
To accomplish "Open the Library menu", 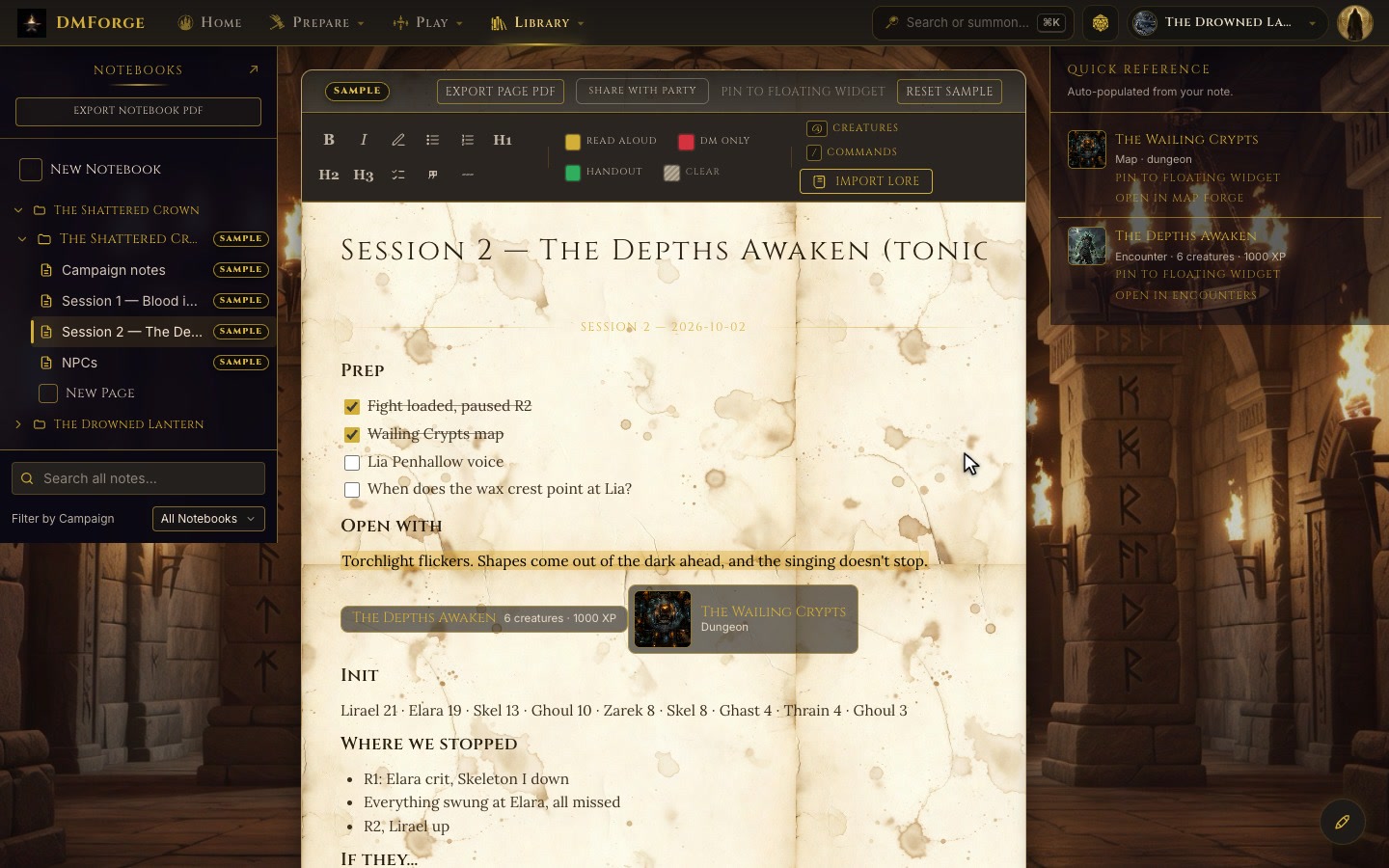I will coord(537,22).
